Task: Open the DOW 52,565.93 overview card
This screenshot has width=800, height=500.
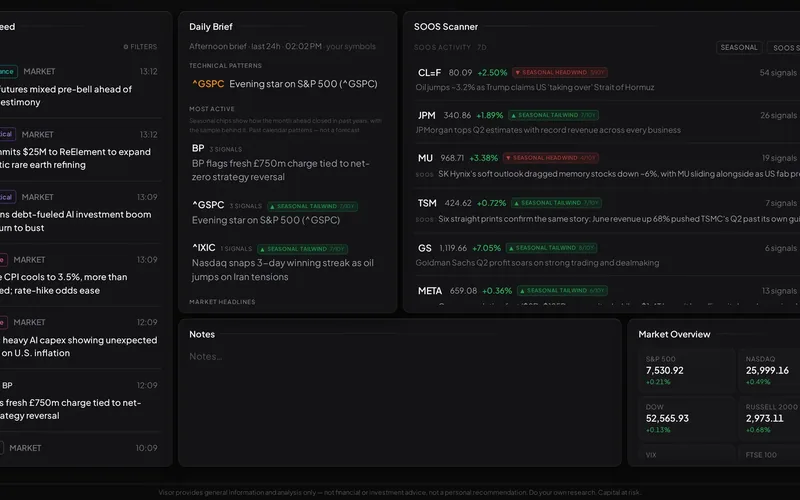Action: point(686,418)
